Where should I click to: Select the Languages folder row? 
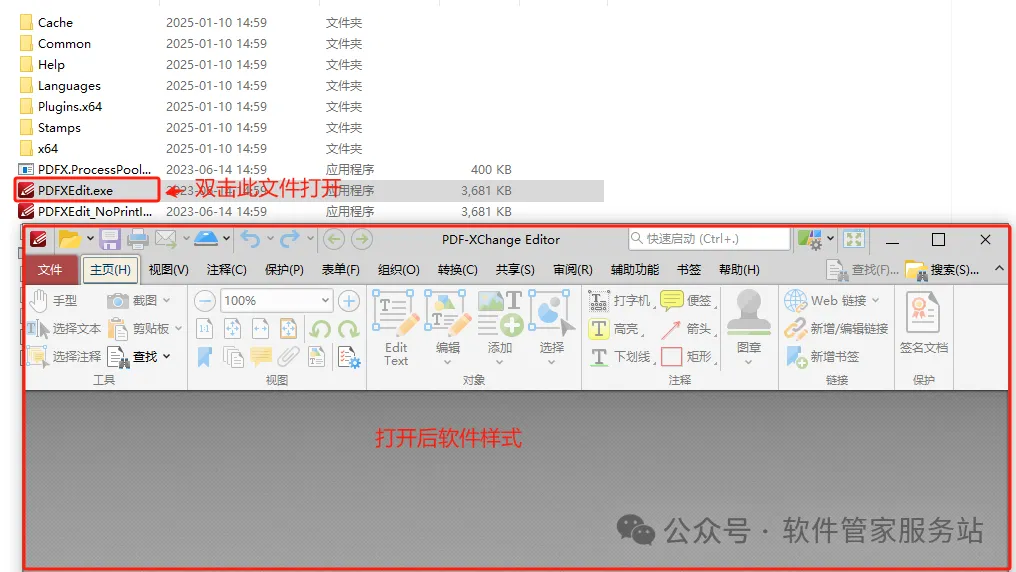click(x=69, y=86)
